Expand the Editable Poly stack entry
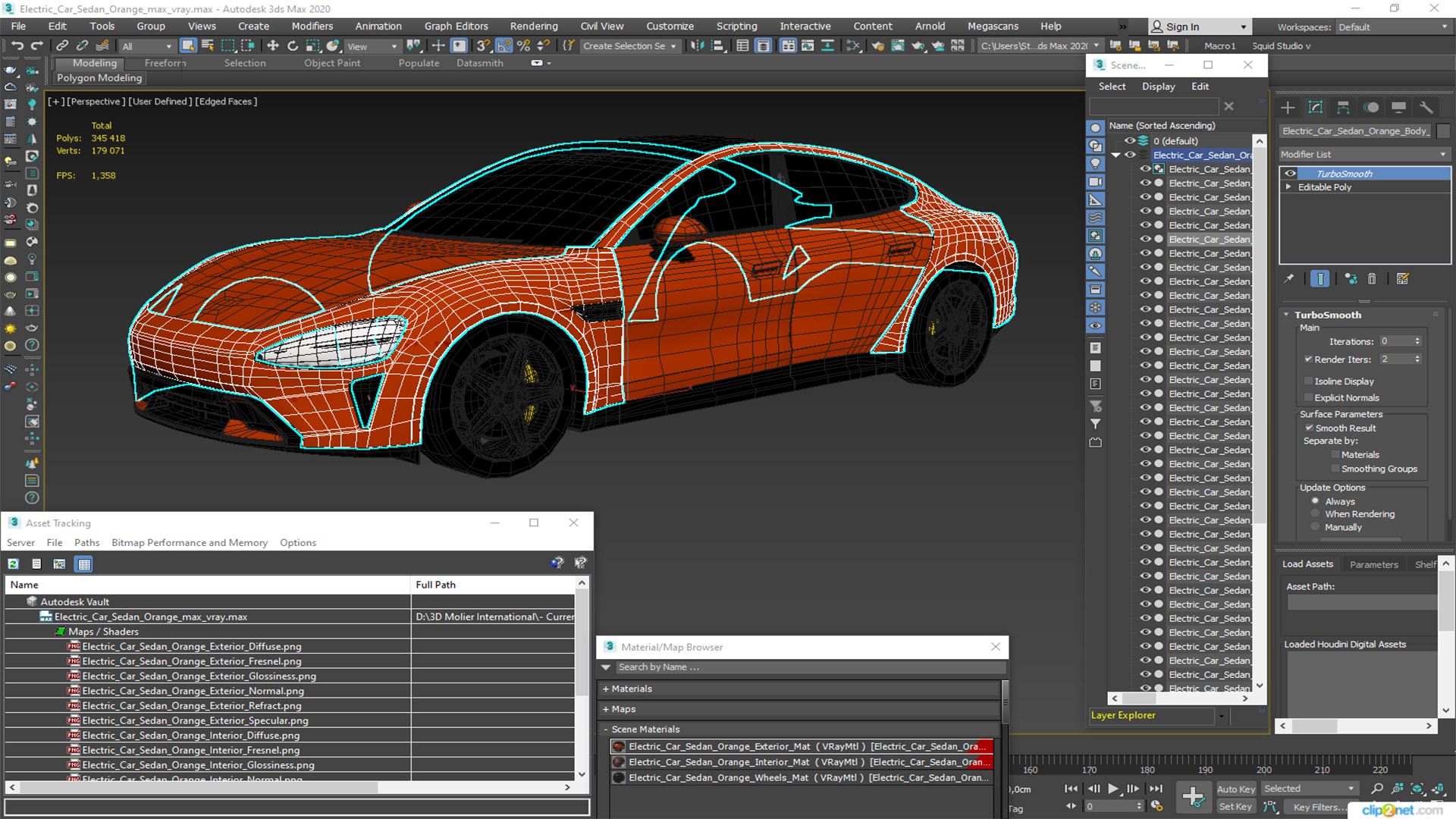The image size is (1456, 819). pyautogui.click(x=1288, y=187)
